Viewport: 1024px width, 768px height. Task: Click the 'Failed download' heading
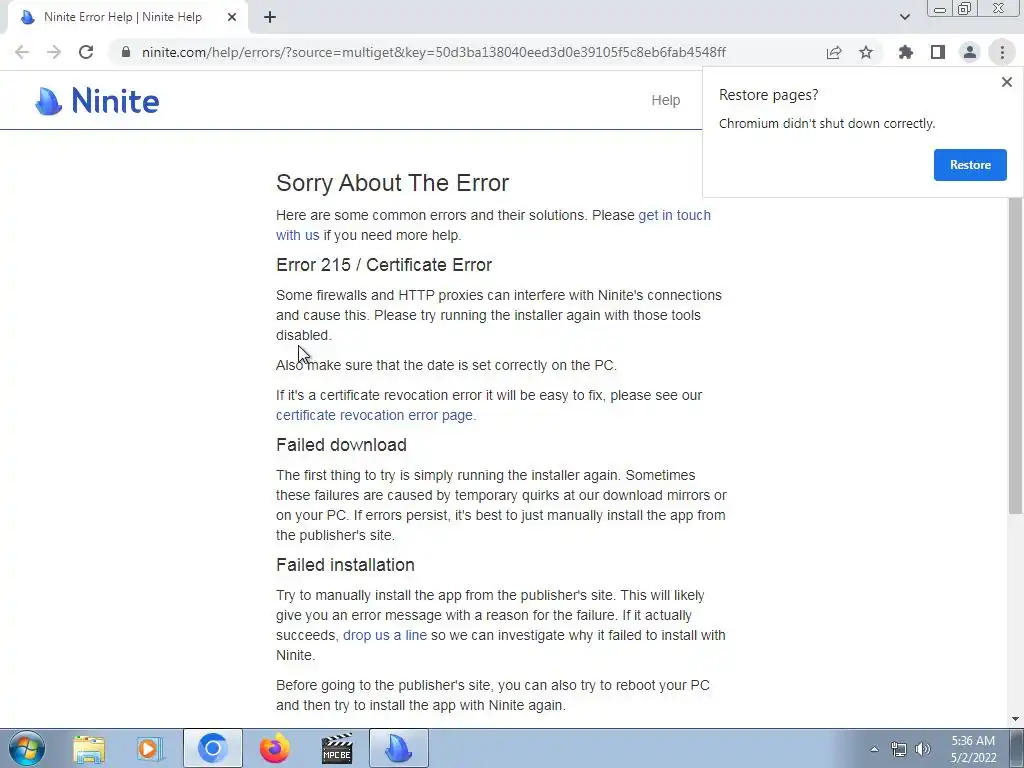pyautogui.click(x=342, y=445)
